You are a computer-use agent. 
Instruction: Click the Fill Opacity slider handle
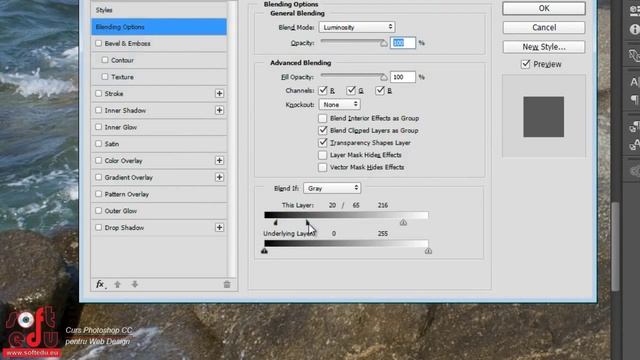point(384,77)
